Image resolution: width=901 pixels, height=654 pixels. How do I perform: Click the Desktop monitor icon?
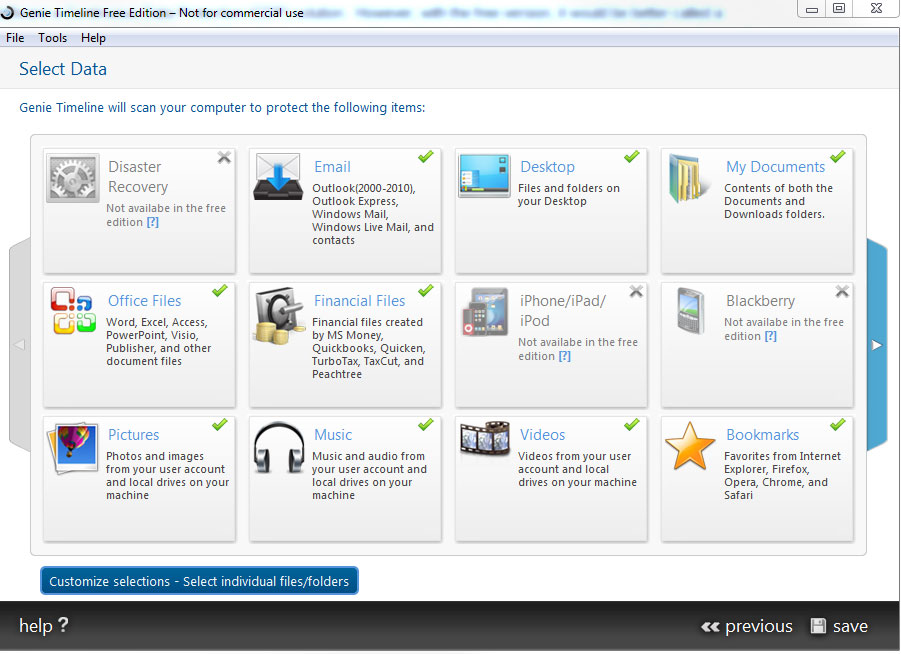484,175
